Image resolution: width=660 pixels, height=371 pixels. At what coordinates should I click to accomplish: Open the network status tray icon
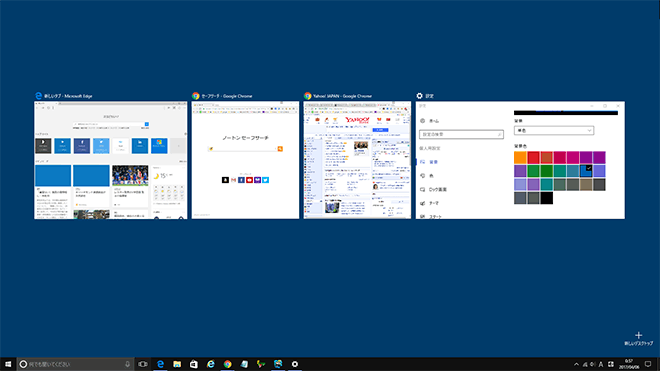(x=585, y=364)
